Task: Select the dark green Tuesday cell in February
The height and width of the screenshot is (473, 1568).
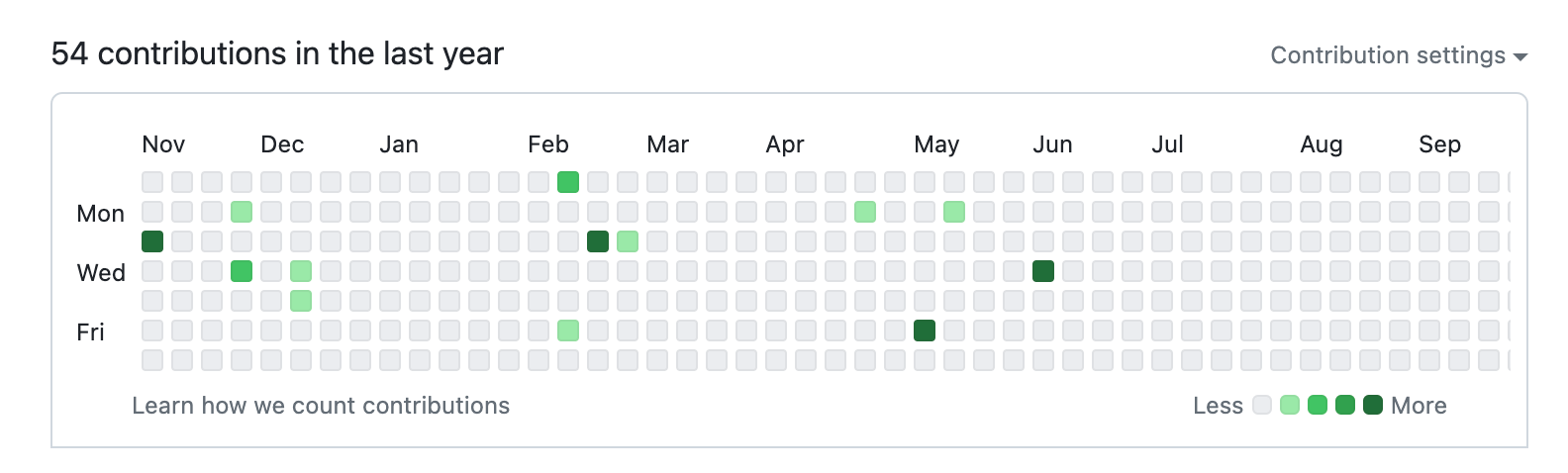Action: [x=598, y=241]
